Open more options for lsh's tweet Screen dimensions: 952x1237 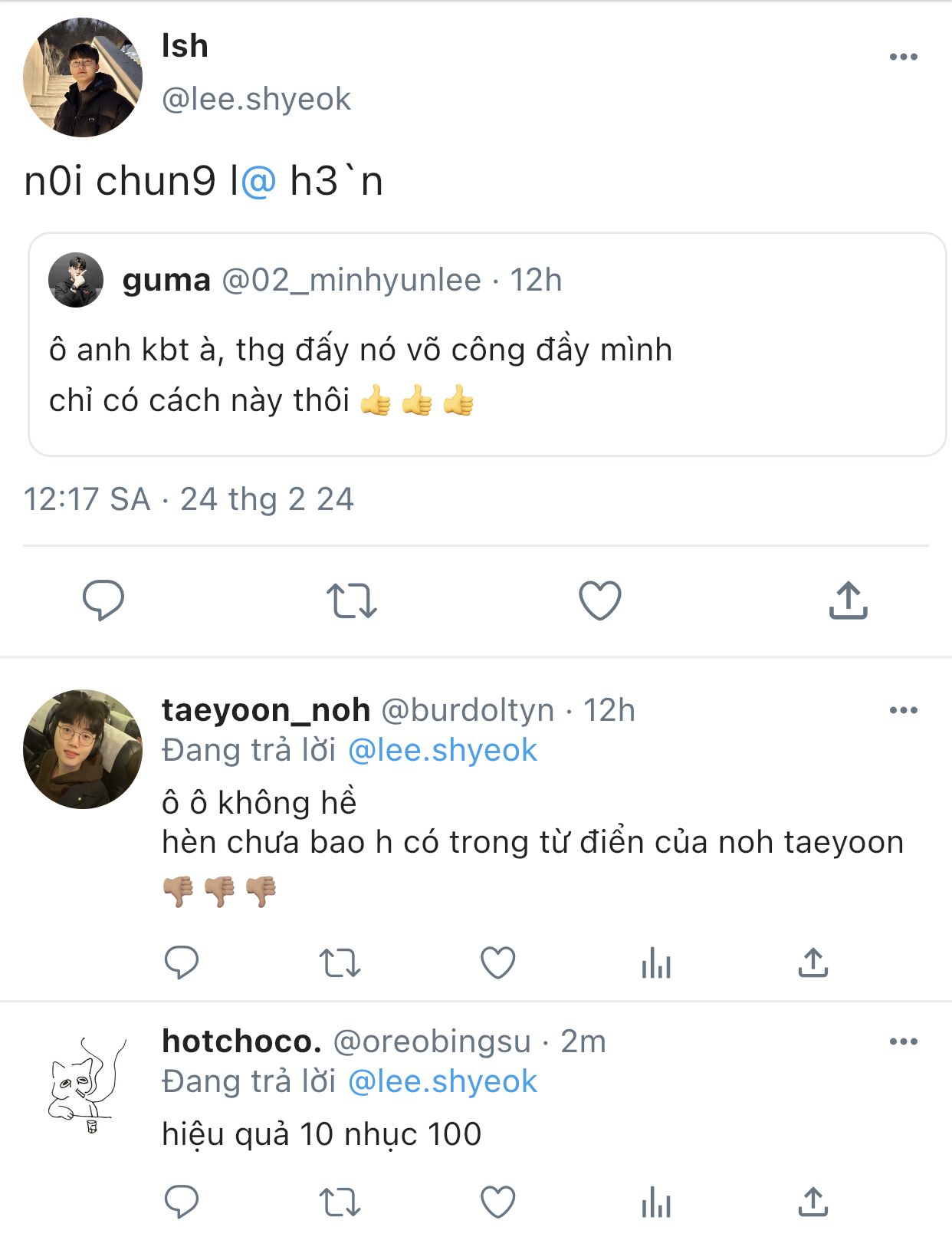[904, 57]
